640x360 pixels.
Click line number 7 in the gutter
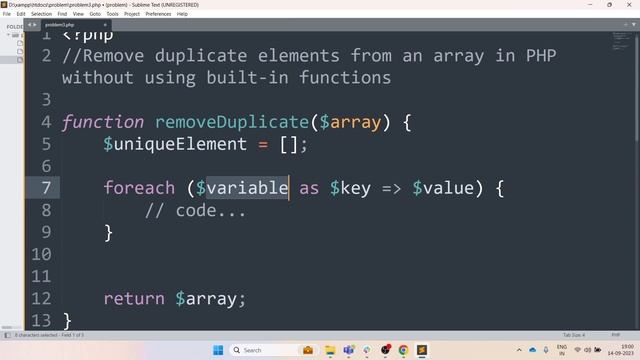[46, 188]
